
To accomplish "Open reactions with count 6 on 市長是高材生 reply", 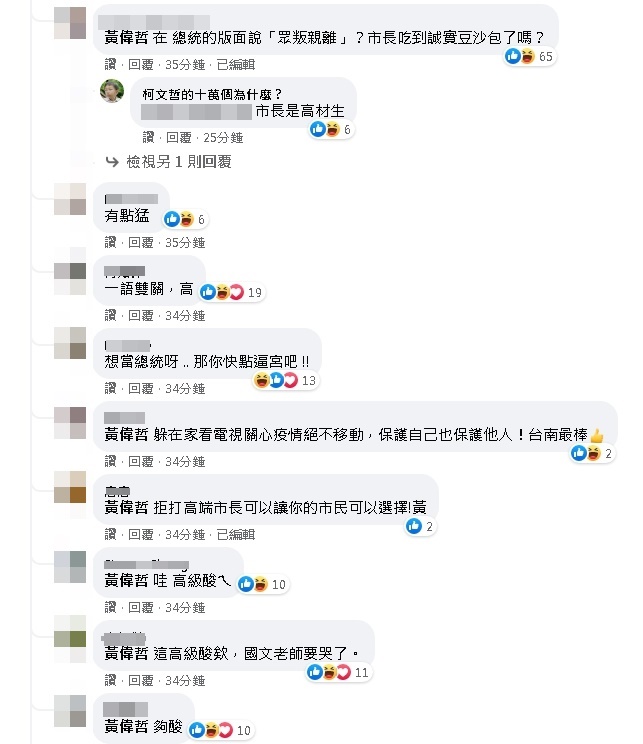I will coord(331,129).
